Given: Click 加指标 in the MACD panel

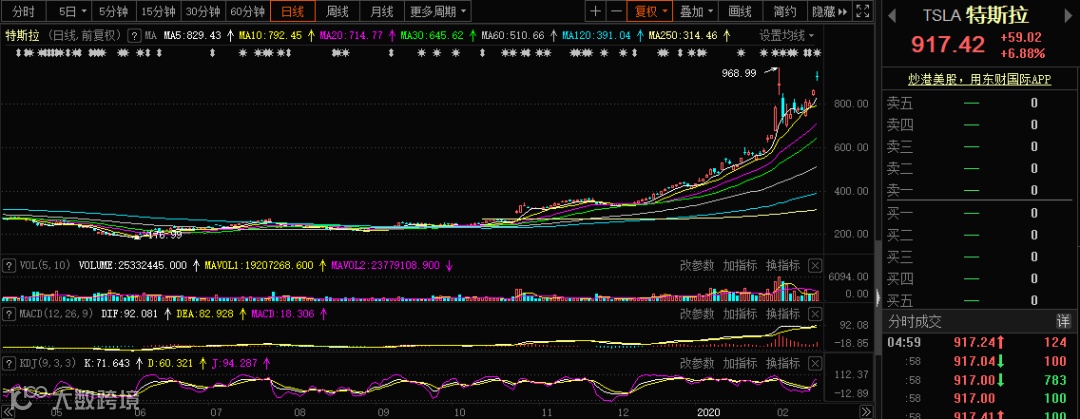Looking at the screenshot, I should pyautogui.click(x=740, y=314).
